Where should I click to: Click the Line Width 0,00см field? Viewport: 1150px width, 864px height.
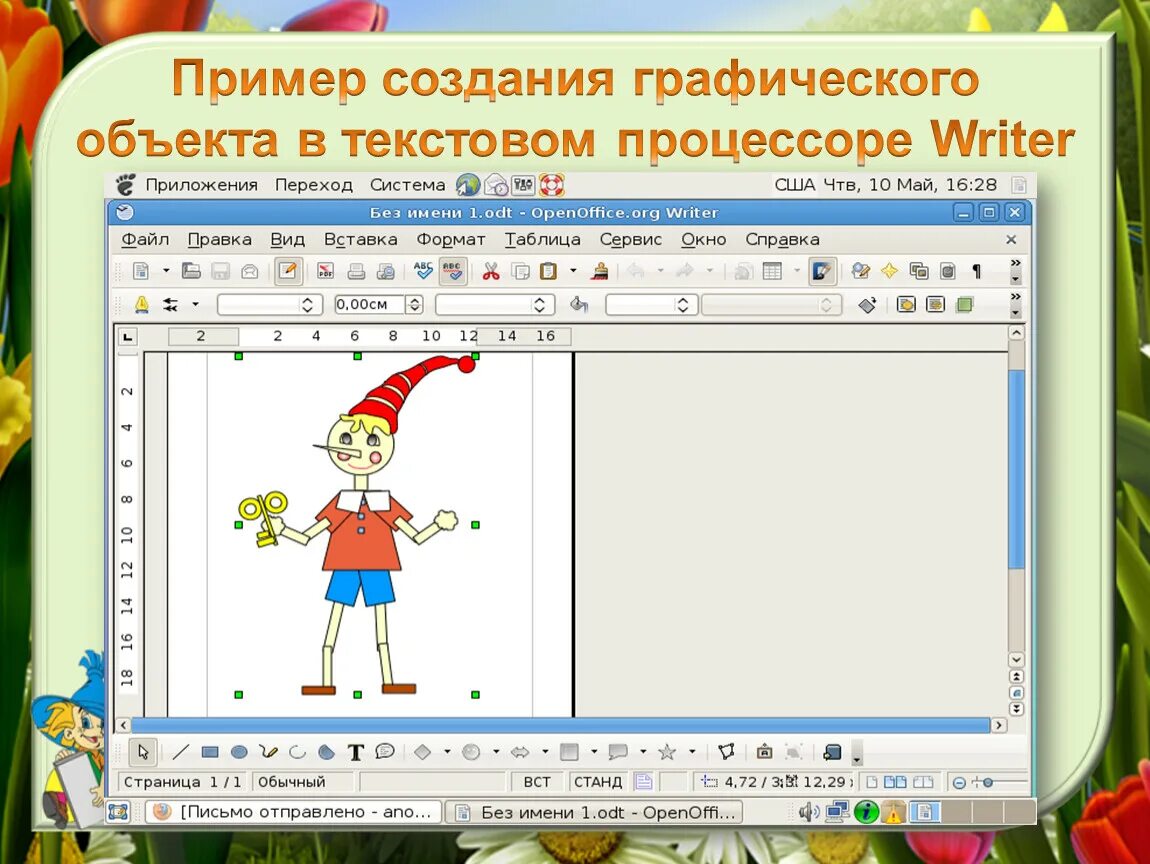(x=370, y=304)
